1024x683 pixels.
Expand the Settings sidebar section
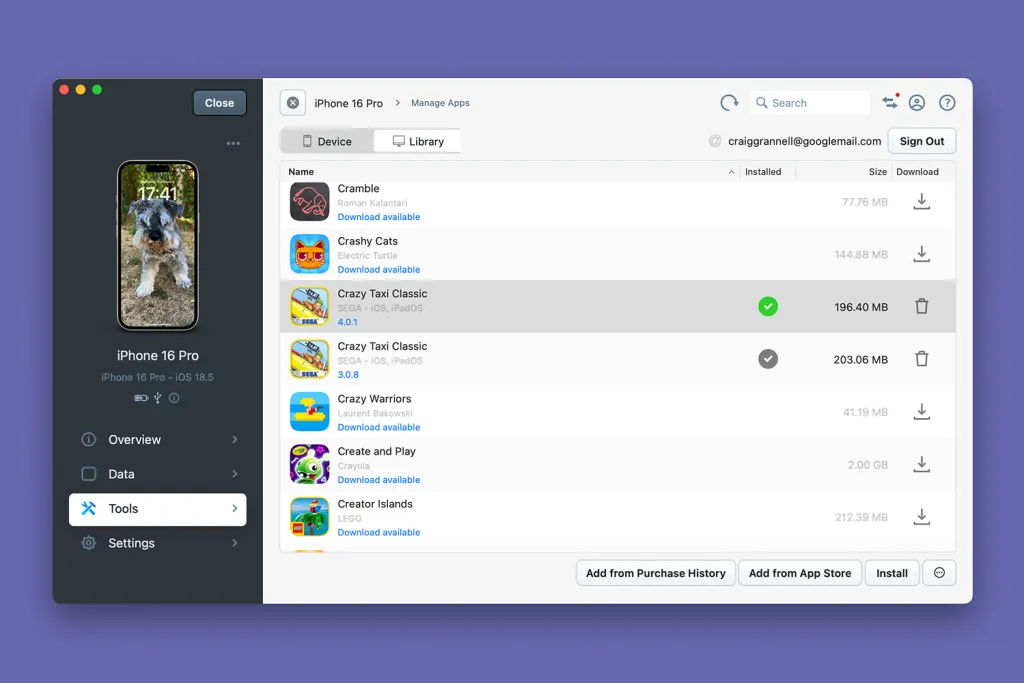158,543
